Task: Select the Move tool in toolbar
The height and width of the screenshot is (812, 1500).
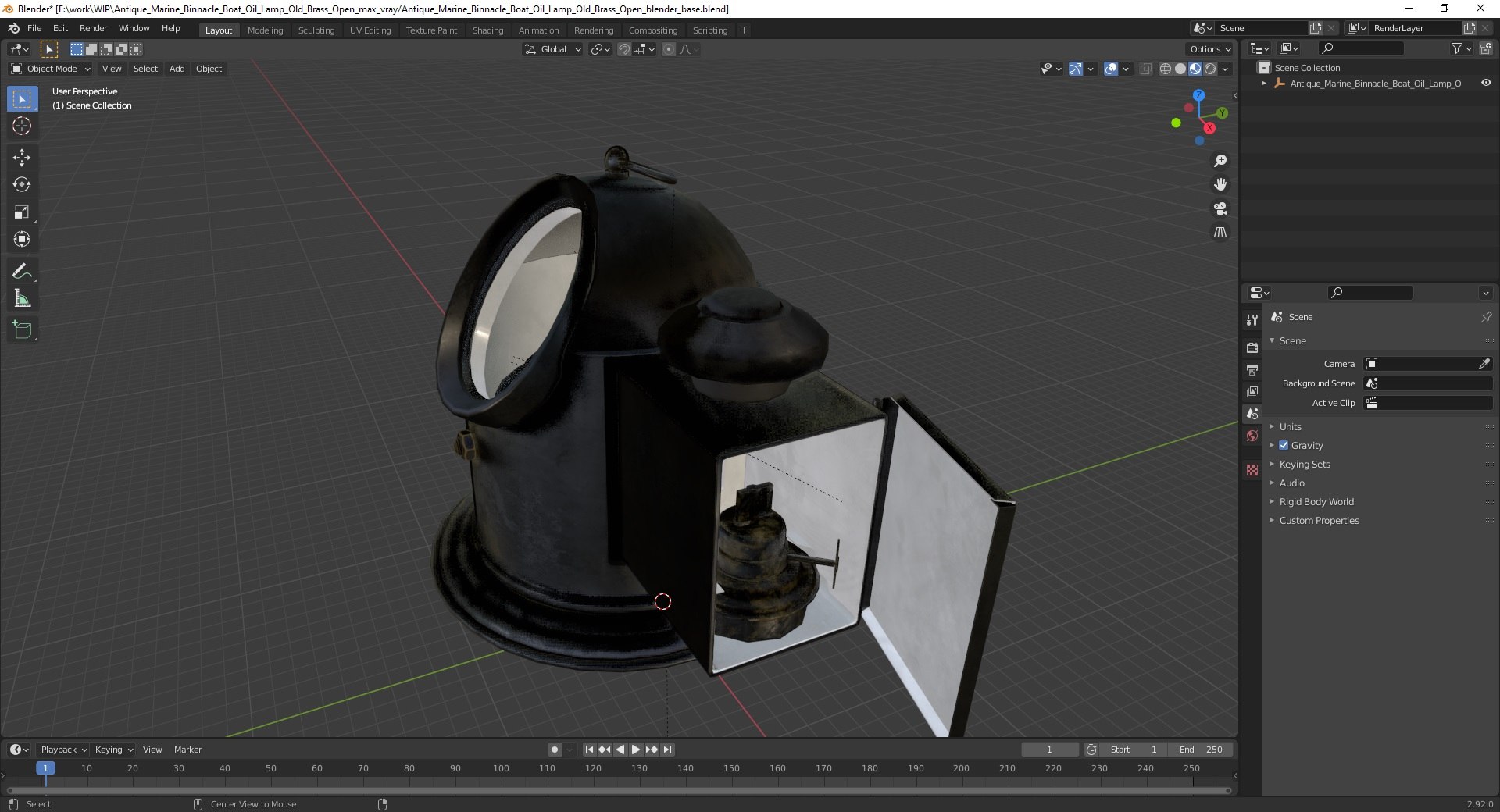Action: click(x=22, y=158)
